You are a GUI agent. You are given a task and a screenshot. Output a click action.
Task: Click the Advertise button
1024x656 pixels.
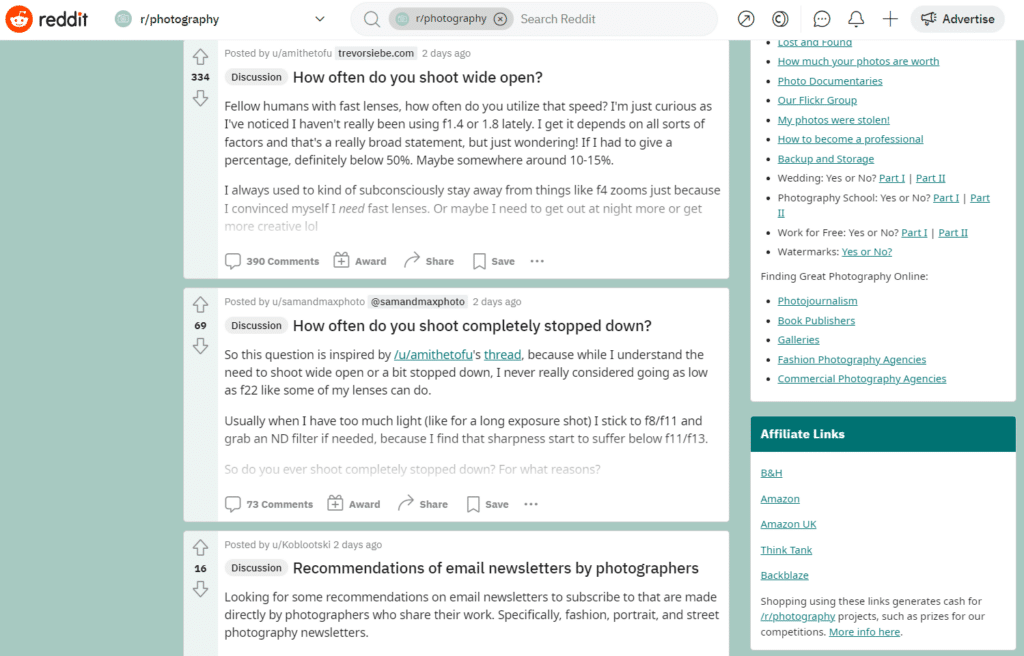coord(958,19)
